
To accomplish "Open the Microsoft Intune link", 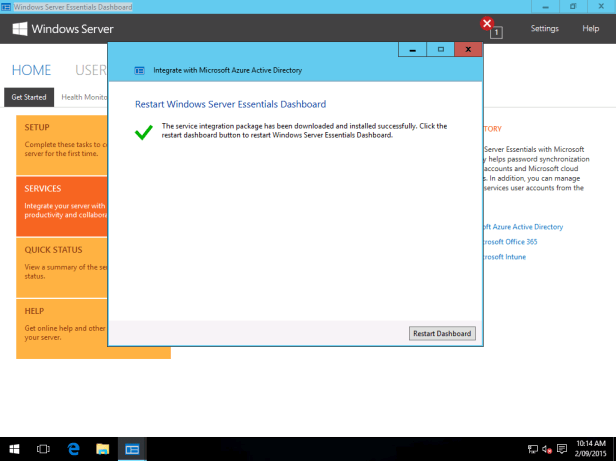I will click(x=506, y=257).
